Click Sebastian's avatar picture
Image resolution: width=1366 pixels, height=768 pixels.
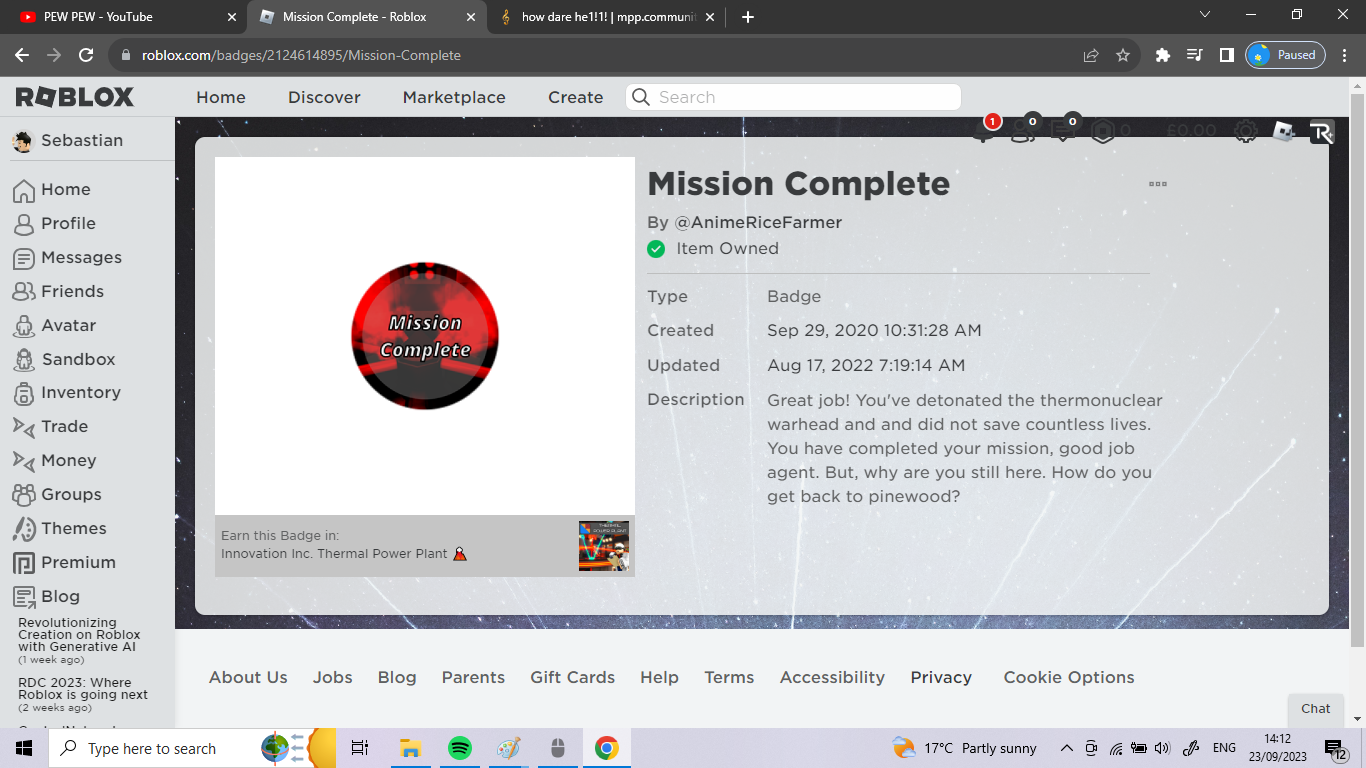[x=22, y=142]
